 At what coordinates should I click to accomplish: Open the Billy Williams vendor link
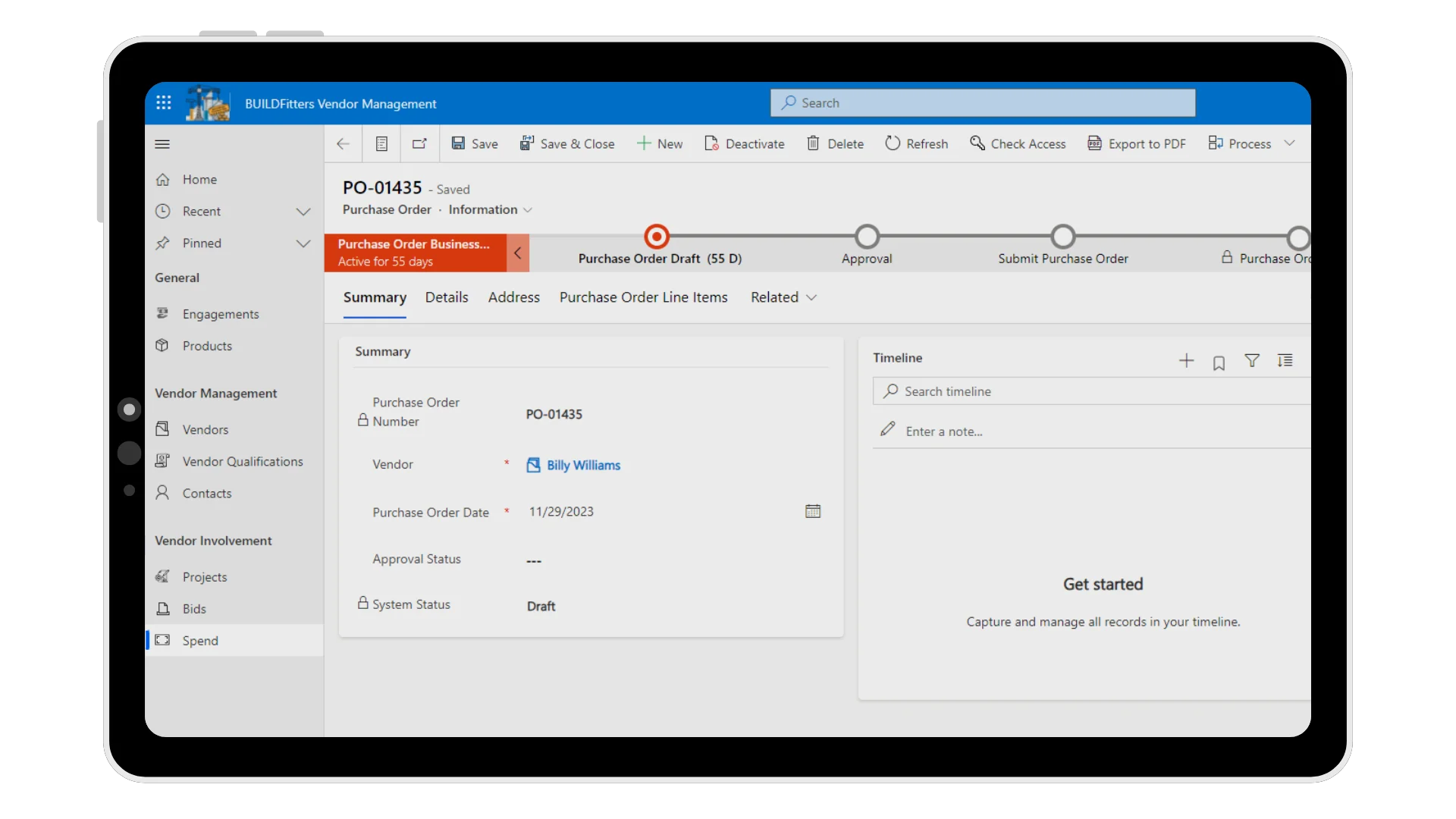coord(583,465)
